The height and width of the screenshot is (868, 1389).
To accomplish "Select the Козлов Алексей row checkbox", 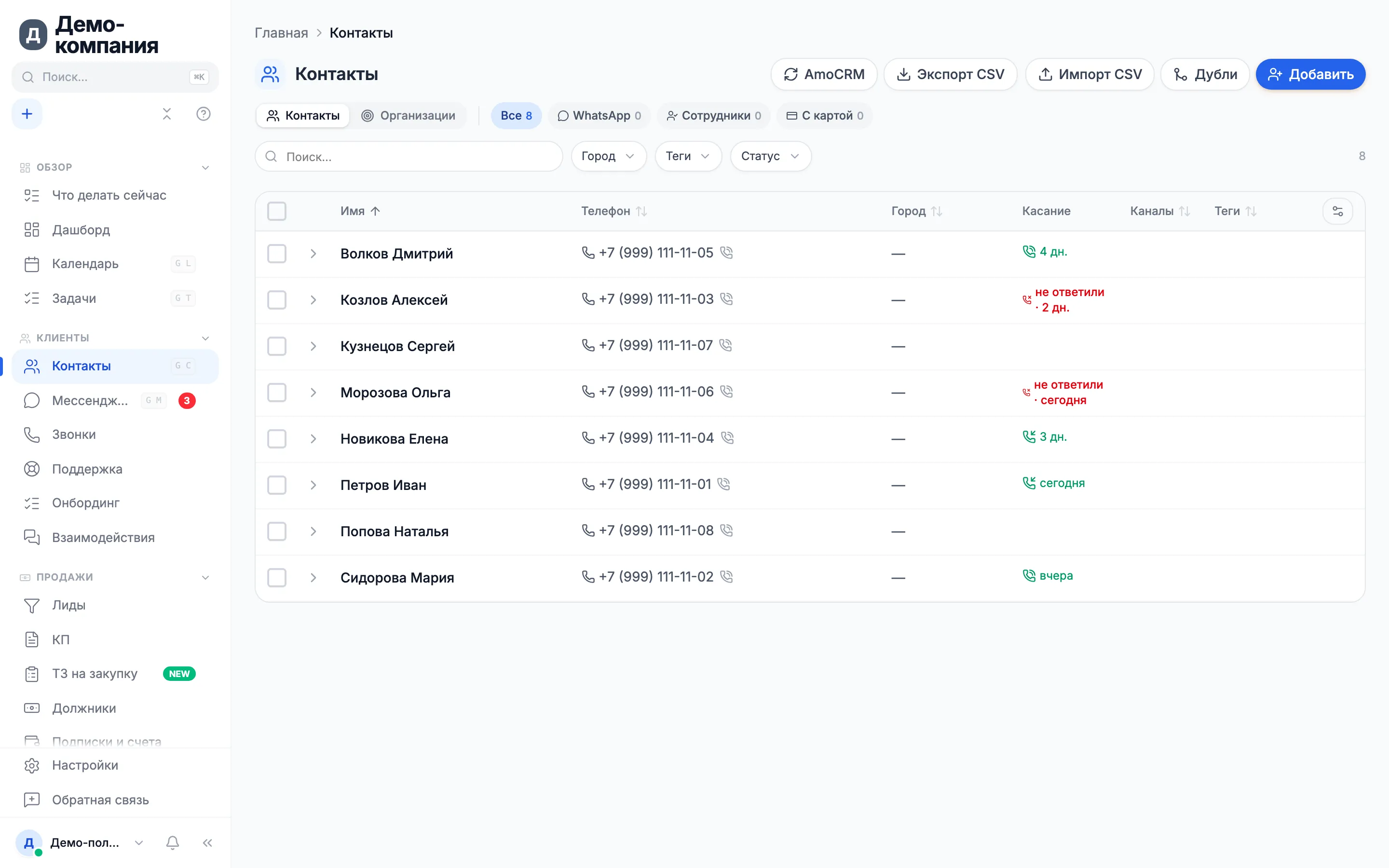I will (x=277, y=299).
